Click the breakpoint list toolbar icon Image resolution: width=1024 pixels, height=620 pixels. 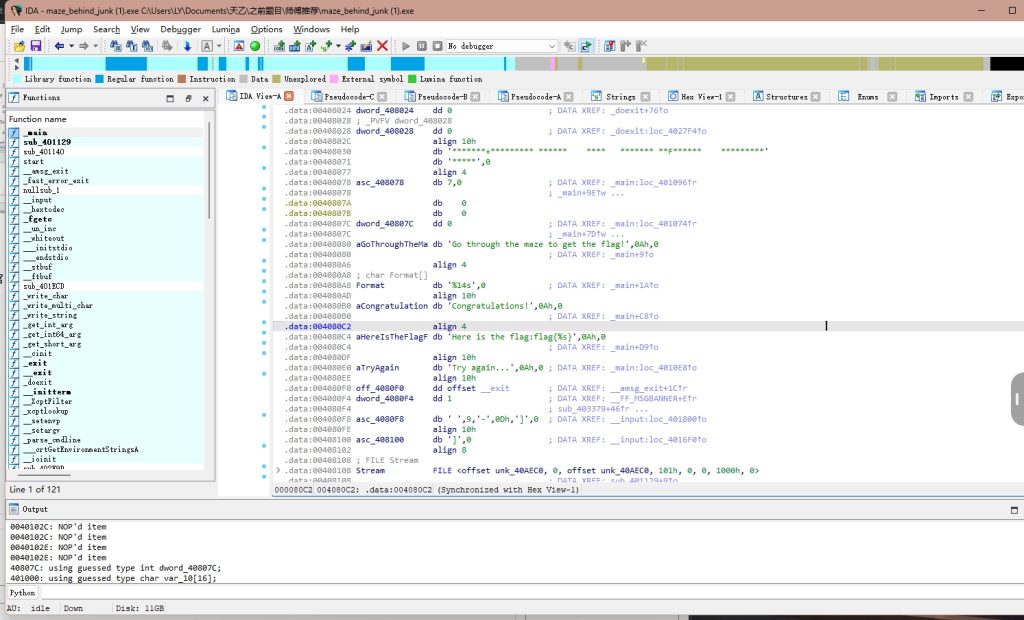coord(609,46)
